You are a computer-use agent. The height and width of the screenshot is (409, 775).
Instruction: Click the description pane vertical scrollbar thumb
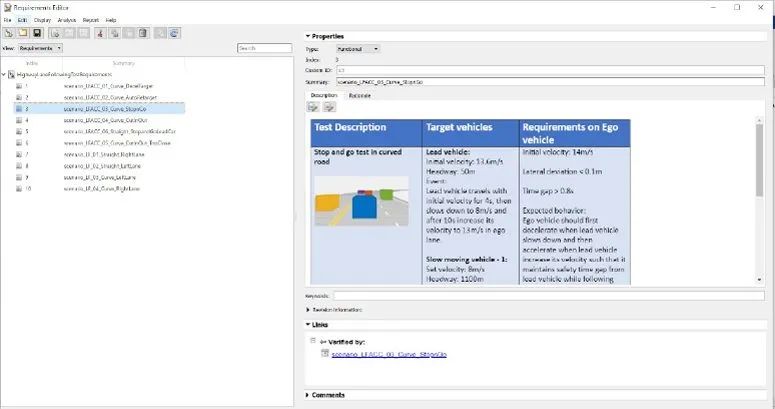click(759, 160)
